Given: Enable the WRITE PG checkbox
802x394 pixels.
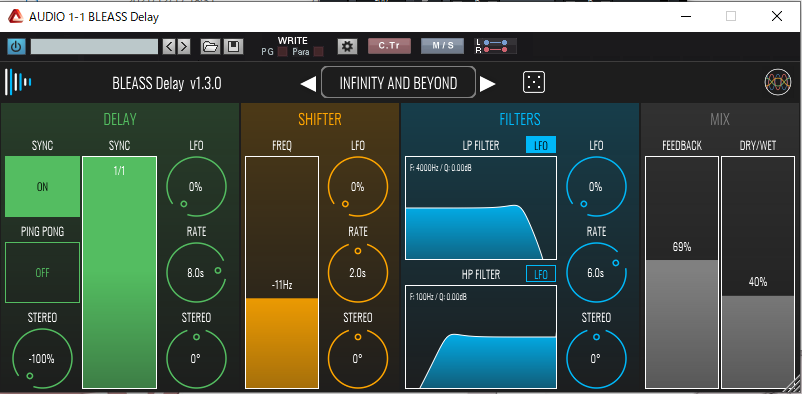Looking at the screenshot, I should coord(282,52).
